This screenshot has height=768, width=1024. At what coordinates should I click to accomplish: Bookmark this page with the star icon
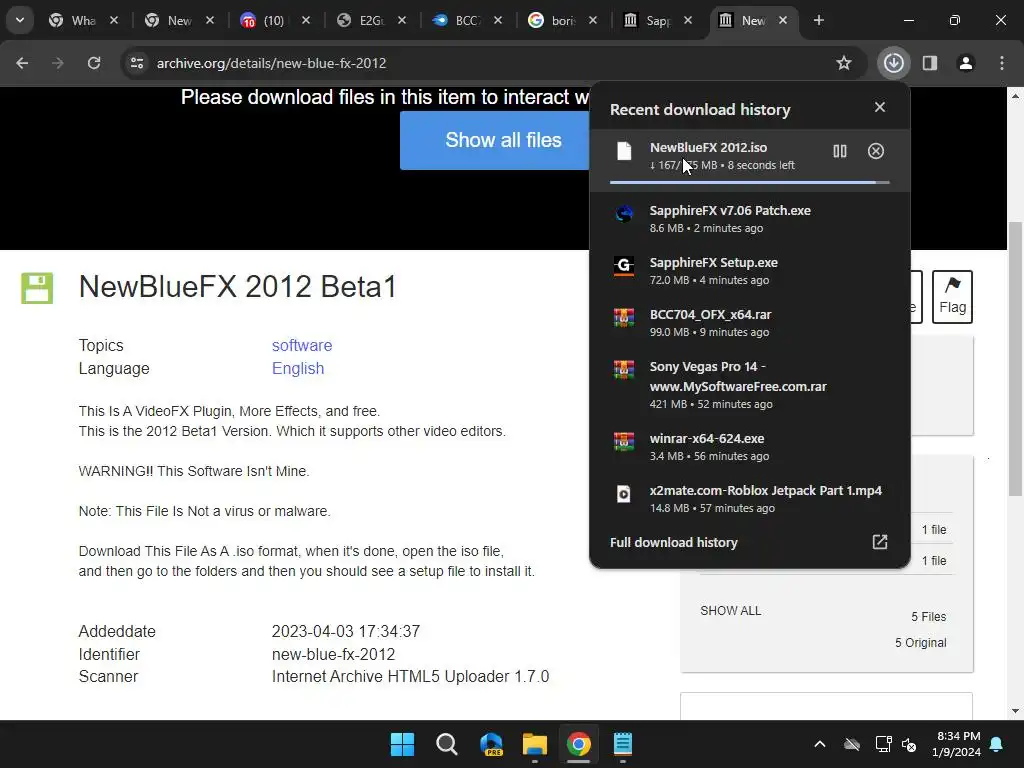point(844,63)
